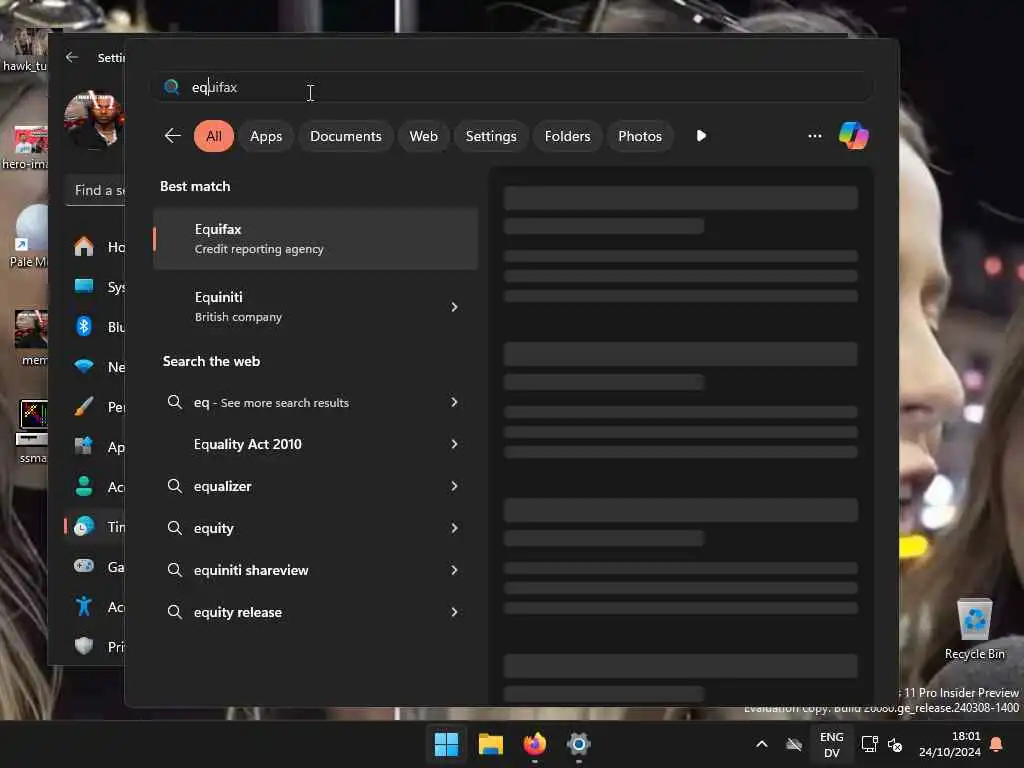Image resolution: width=1024 pixels, height=768 pixels.
Task: Open the Recycle Bin desktop icon
Action: coord(975,630)
